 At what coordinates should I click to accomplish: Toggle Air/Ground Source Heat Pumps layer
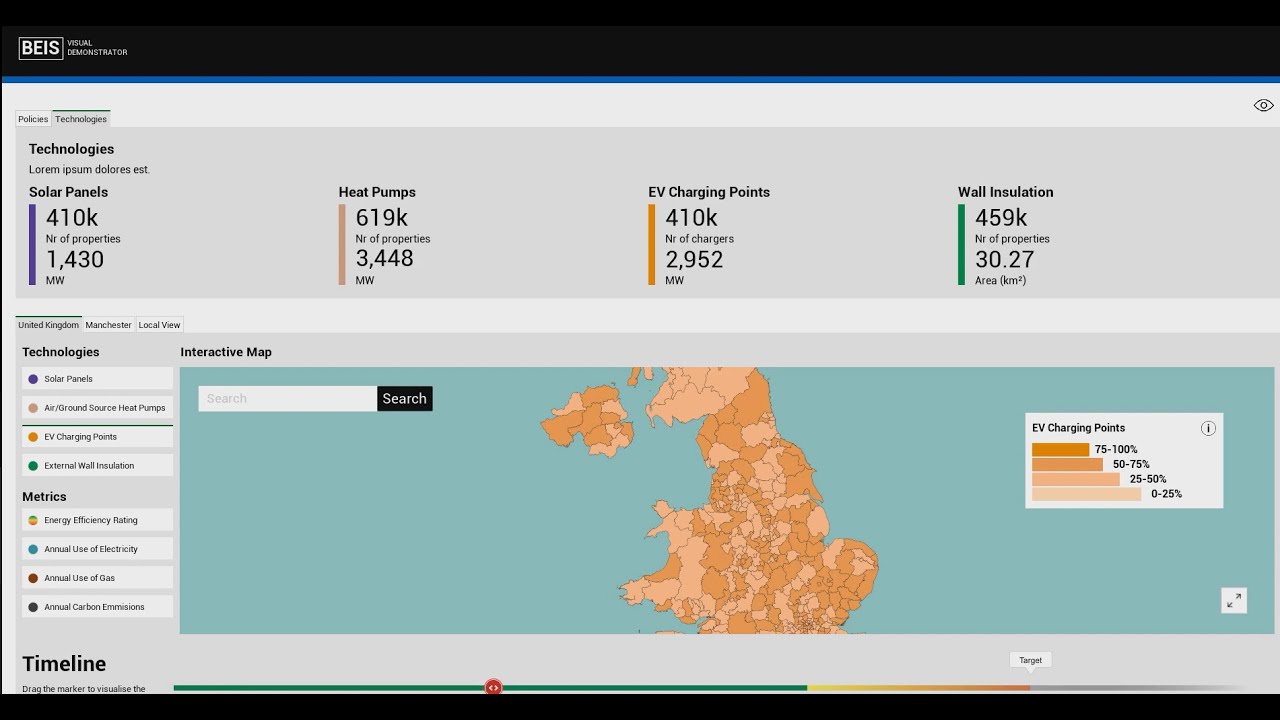97,408
